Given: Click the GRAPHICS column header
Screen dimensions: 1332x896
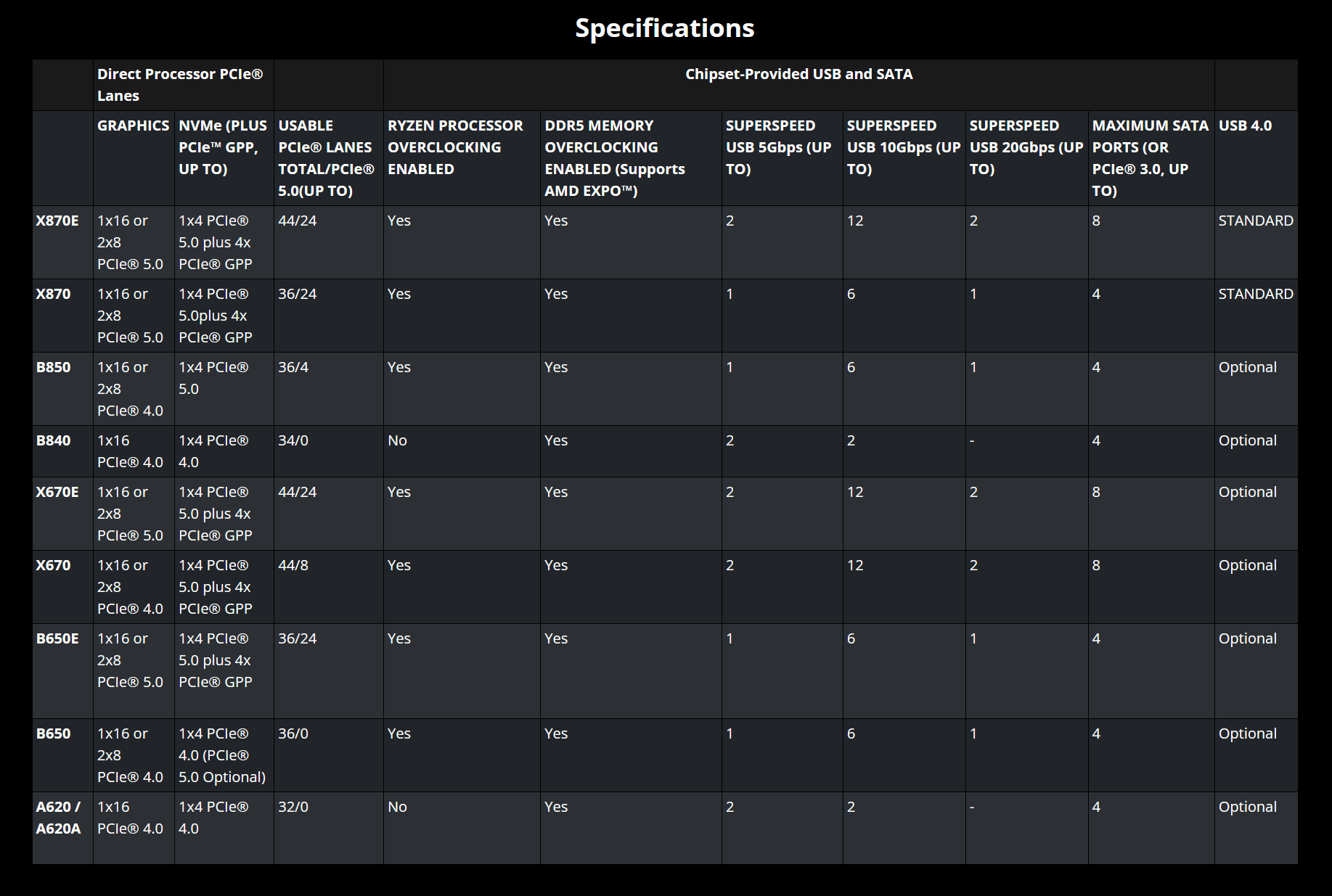Looking at the screenshot, I should (134, 158).
